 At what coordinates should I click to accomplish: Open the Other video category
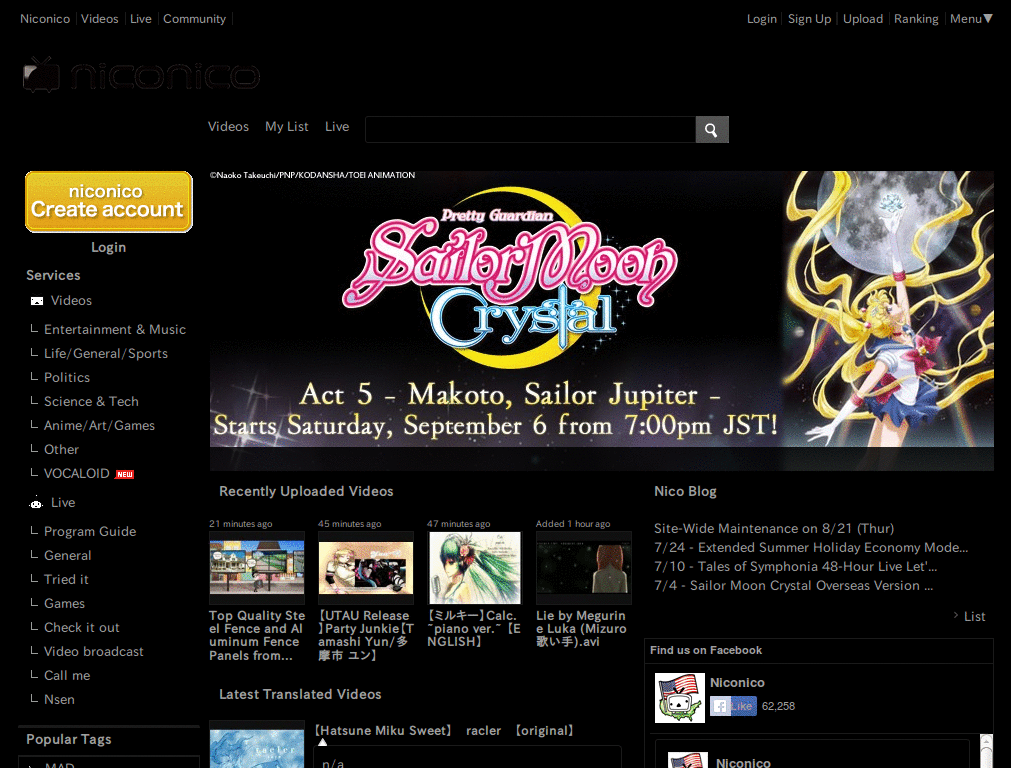[61, 450]
